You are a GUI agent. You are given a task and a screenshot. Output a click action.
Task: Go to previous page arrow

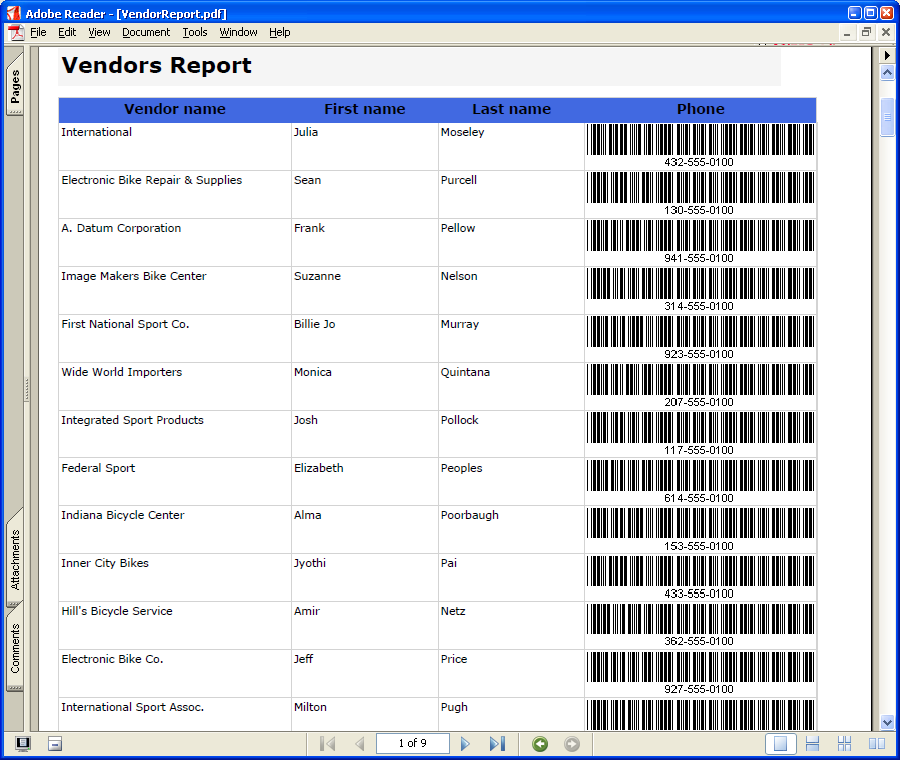(x=360, y=744)
